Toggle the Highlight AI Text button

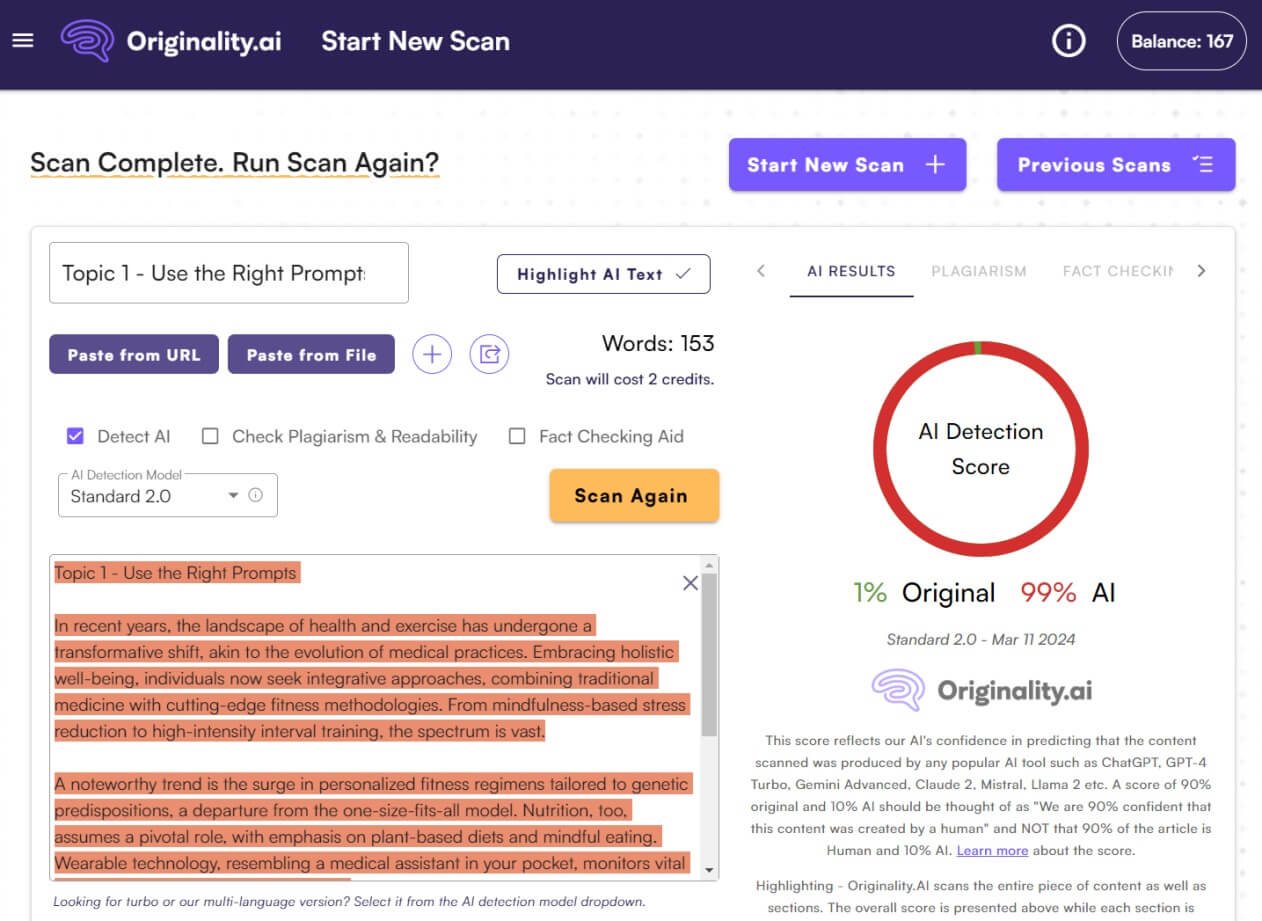point(603,274)
